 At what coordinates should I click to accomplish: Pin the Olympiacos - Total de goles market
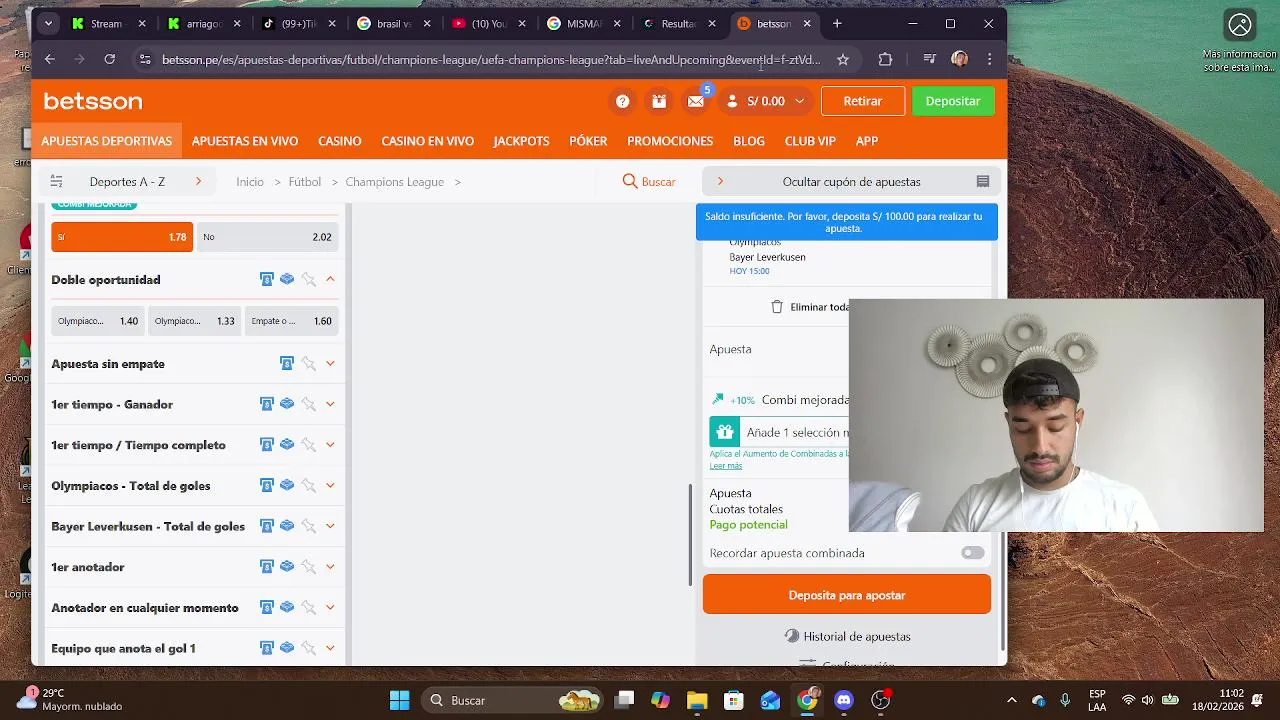[309, 485]
